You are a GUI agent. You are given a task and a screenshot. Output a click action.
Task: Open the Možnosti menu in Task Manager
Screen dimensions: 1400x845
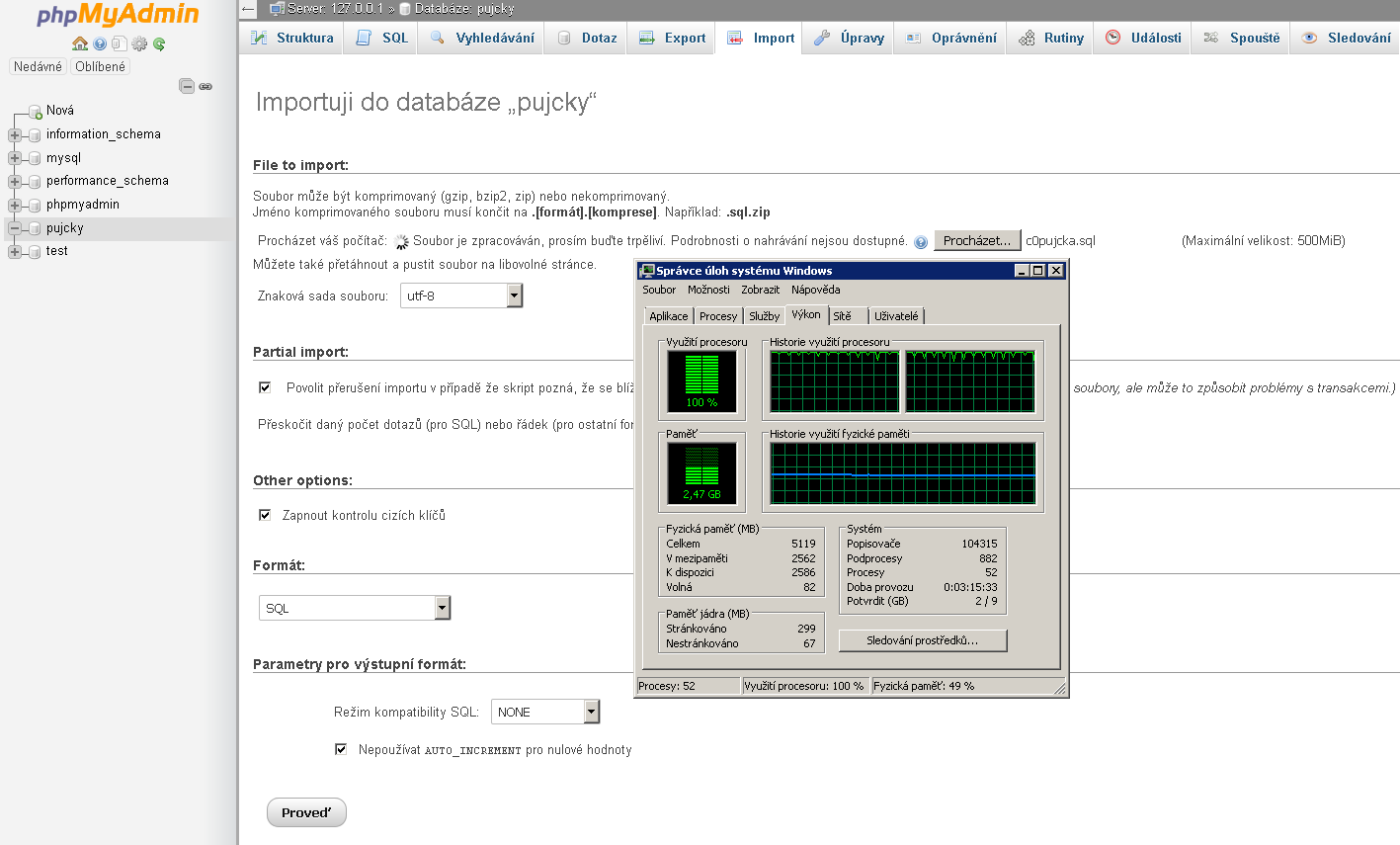click(708, 290)
